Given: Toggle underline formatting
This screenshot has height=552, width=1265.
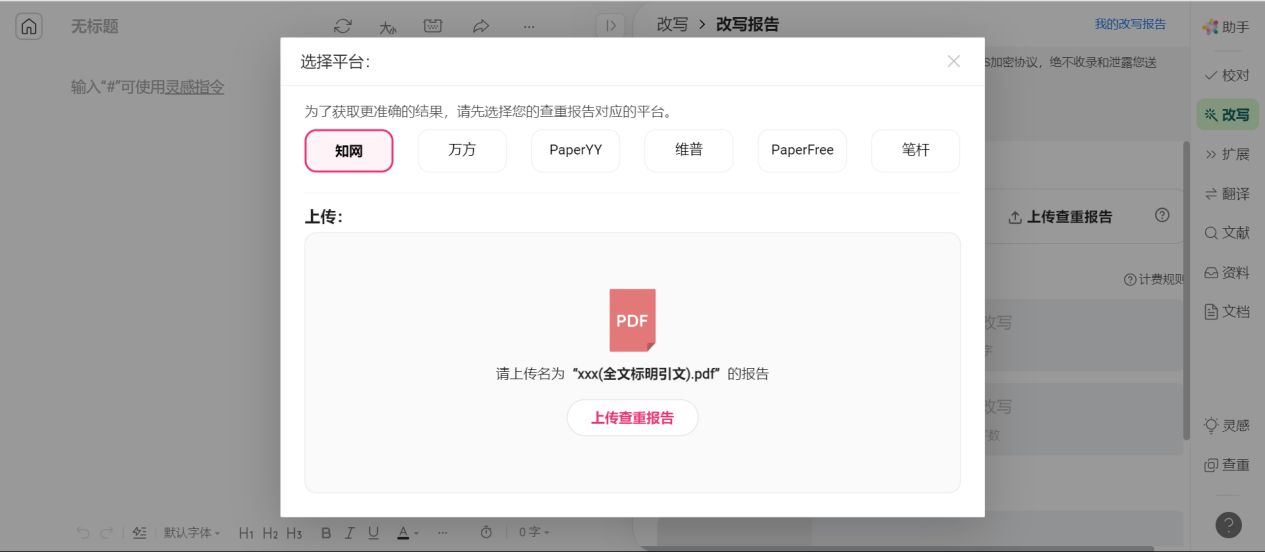Looking at the screenshot, I should (373, 533).
